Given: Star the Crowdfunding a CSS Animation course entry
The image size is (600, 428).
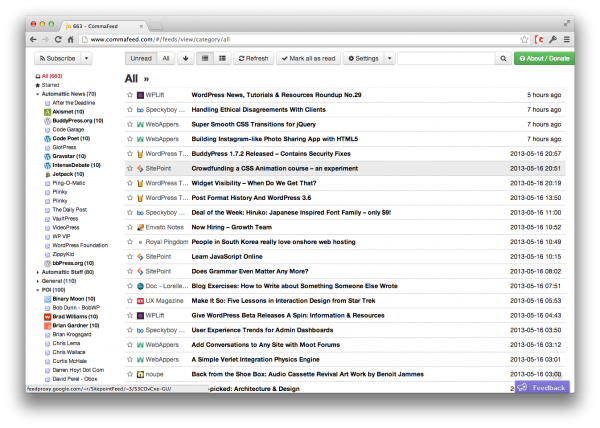Looking at the screenshot, I should coord(130,168).
